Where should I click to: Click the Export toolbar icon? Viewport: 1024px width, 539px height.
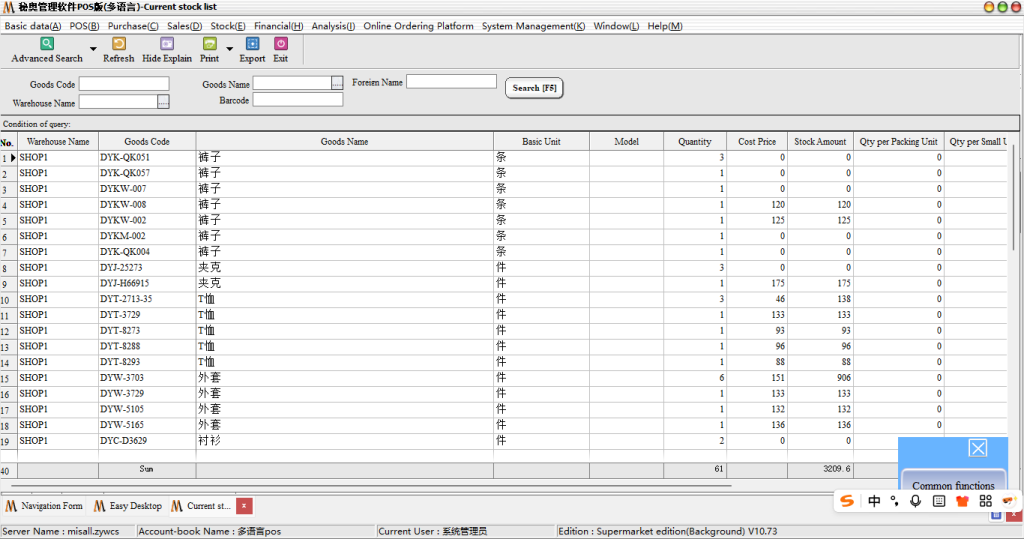(252, 44)
